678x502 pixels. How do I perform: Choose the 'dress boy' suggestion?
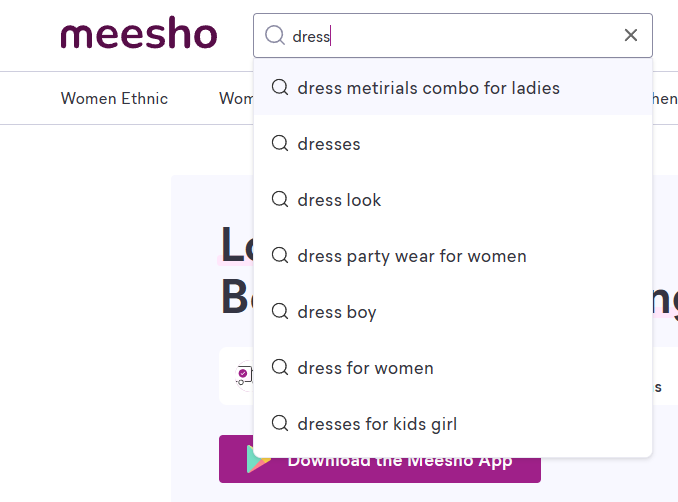[337, 312]
